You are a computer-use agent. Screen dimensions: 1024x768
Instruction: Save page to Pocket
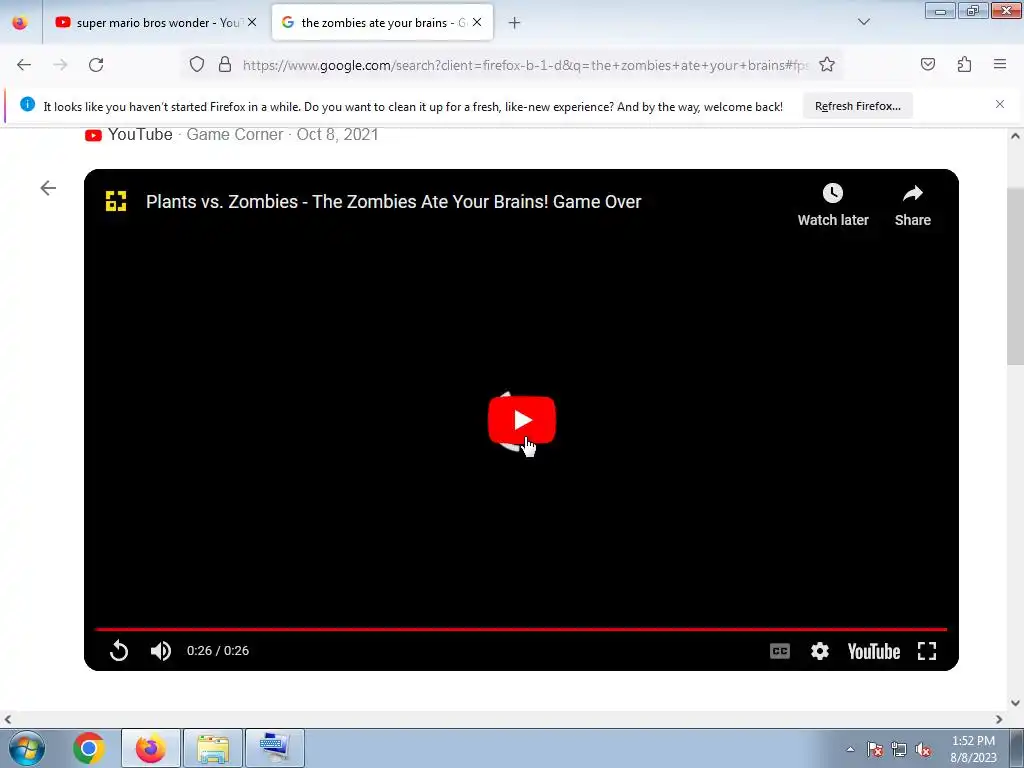click(x=927, y=65)
